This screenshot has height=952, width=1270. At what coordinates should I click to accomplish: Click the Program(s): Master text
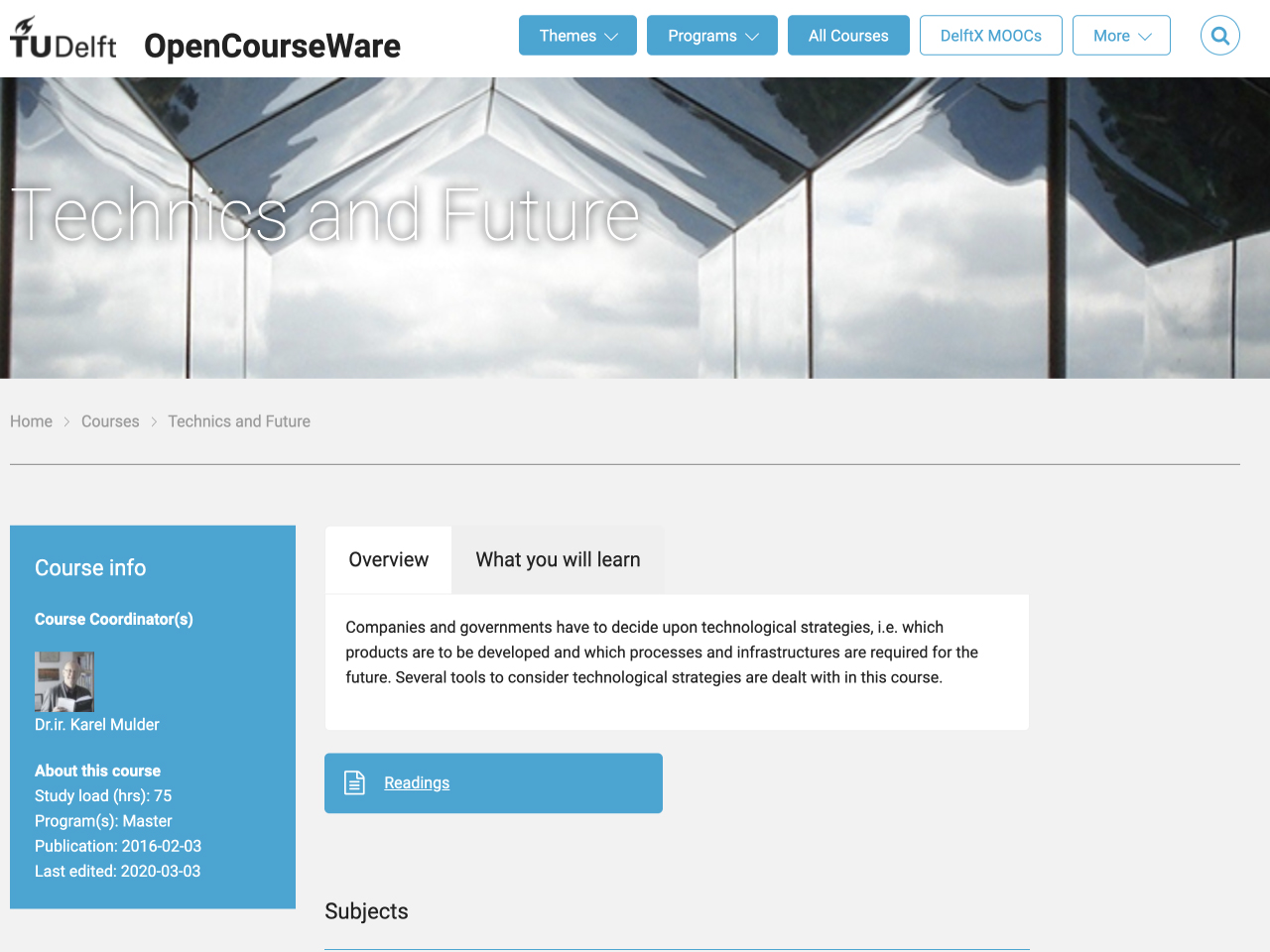tap(103, 821)
